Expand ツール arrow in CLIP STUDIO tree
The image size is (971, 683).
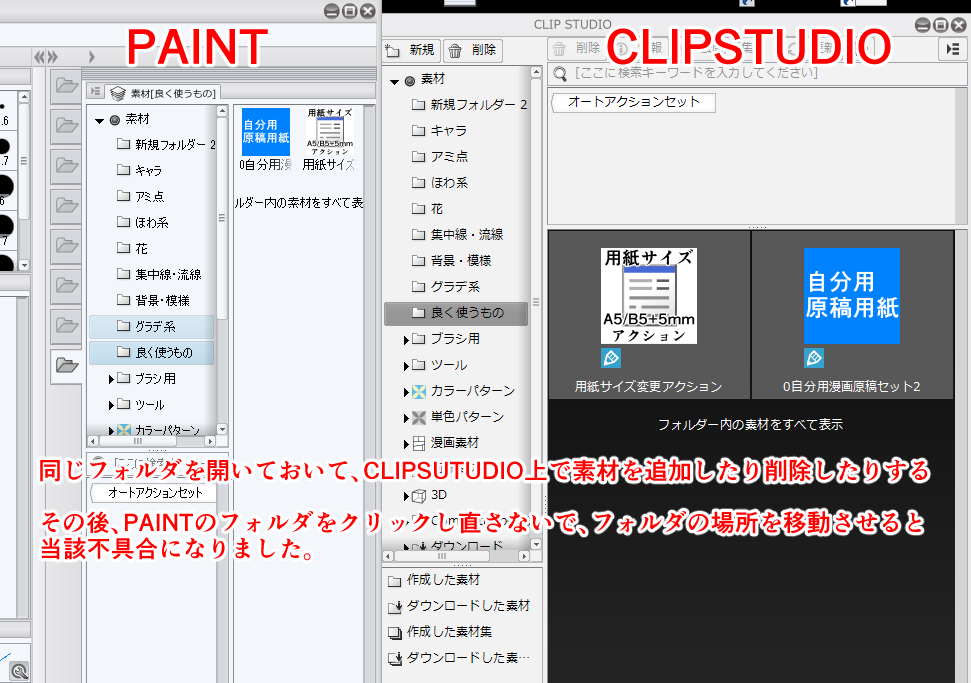pos(406,366)
